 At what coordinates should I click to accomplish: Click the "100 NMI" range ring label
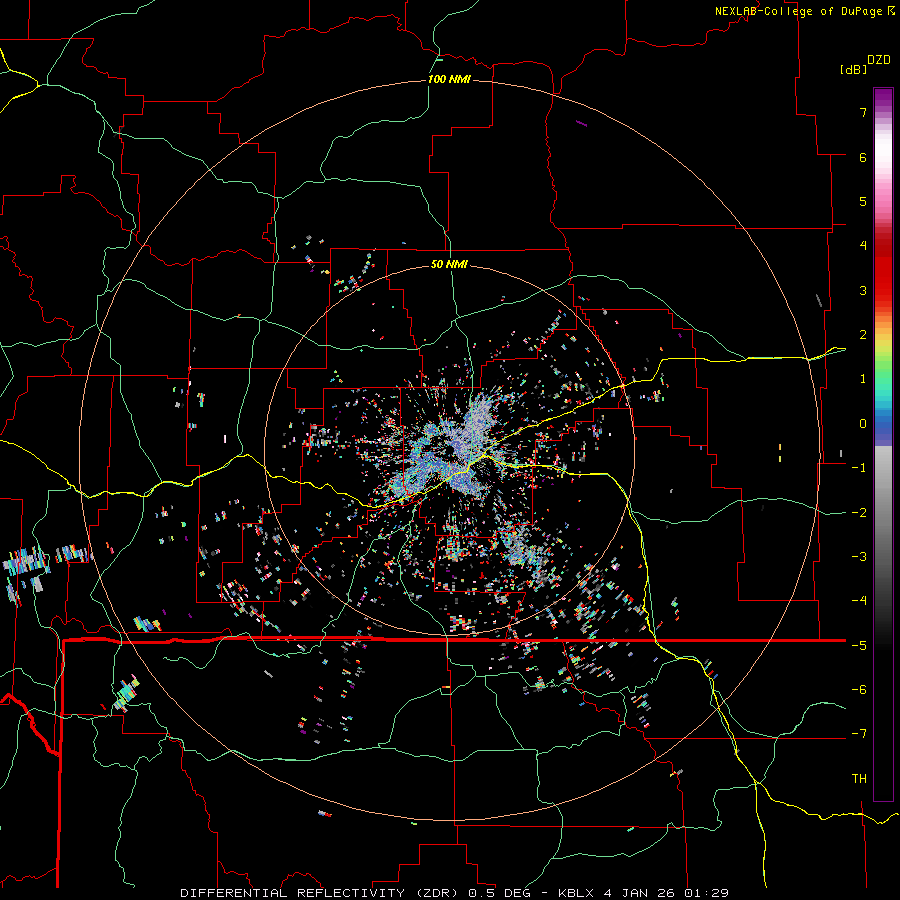(x=449, y=79)
